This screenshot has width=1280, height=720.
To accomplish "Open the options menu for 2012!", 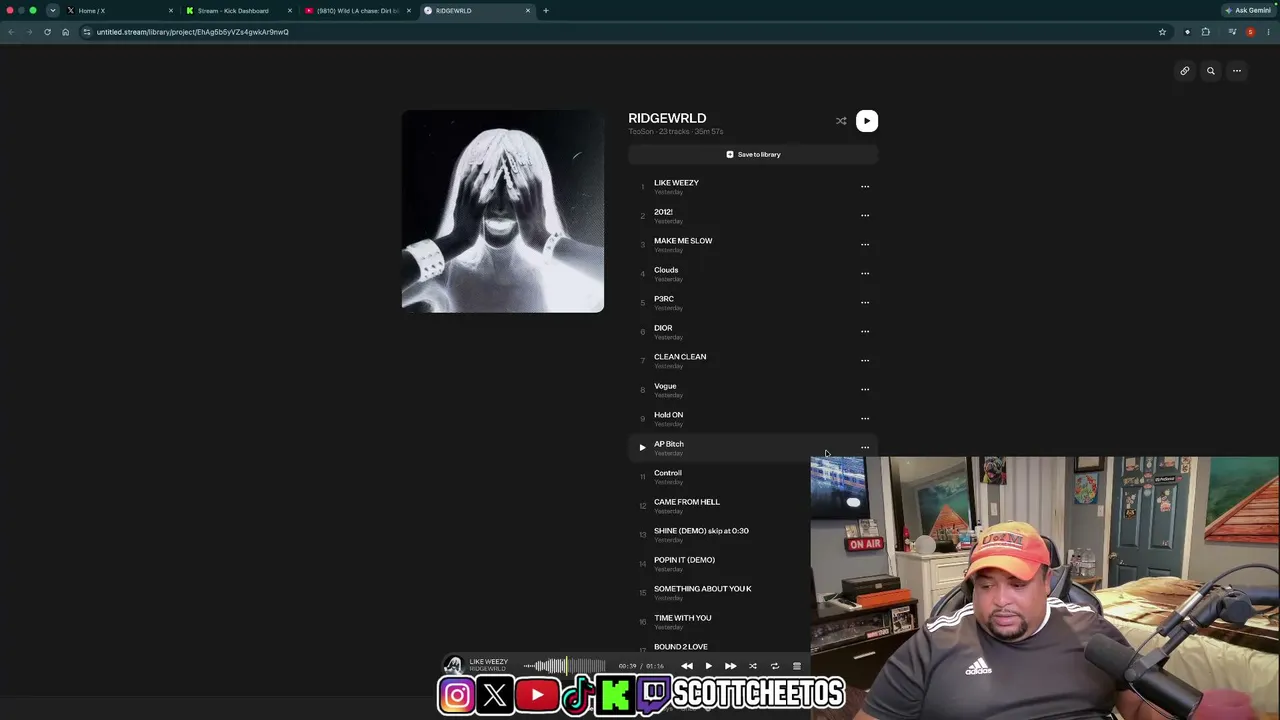I will pos(865,215).
